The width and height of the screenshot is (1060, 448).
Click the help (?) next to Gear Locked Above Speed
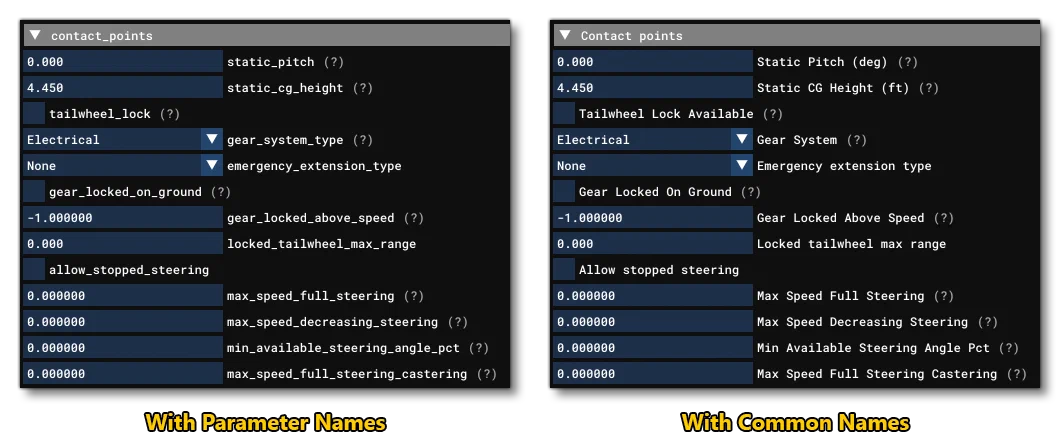pyautogui.click(x=944, y=218)
